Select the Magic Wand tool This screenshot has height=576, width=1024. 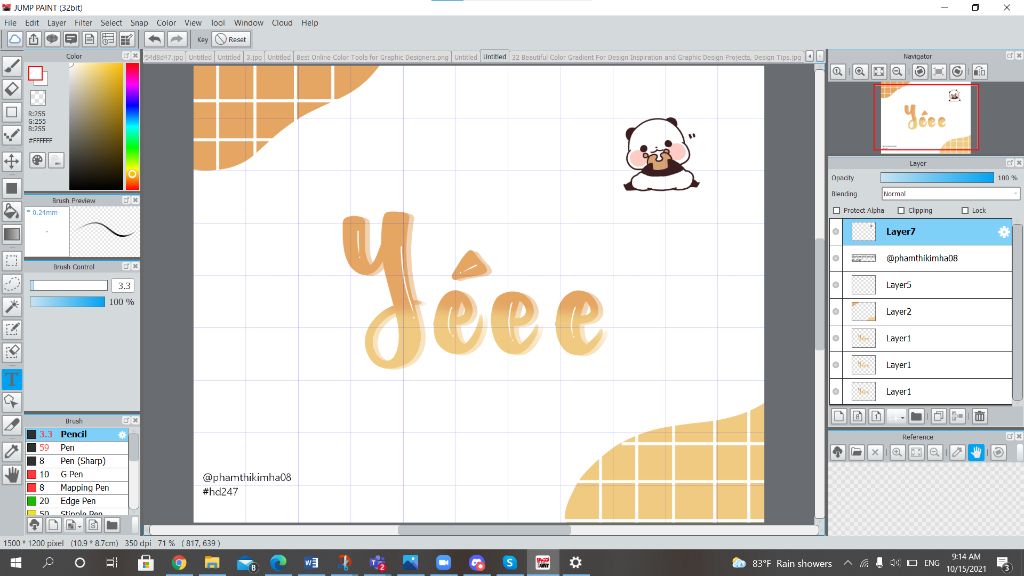click(12, 306)
